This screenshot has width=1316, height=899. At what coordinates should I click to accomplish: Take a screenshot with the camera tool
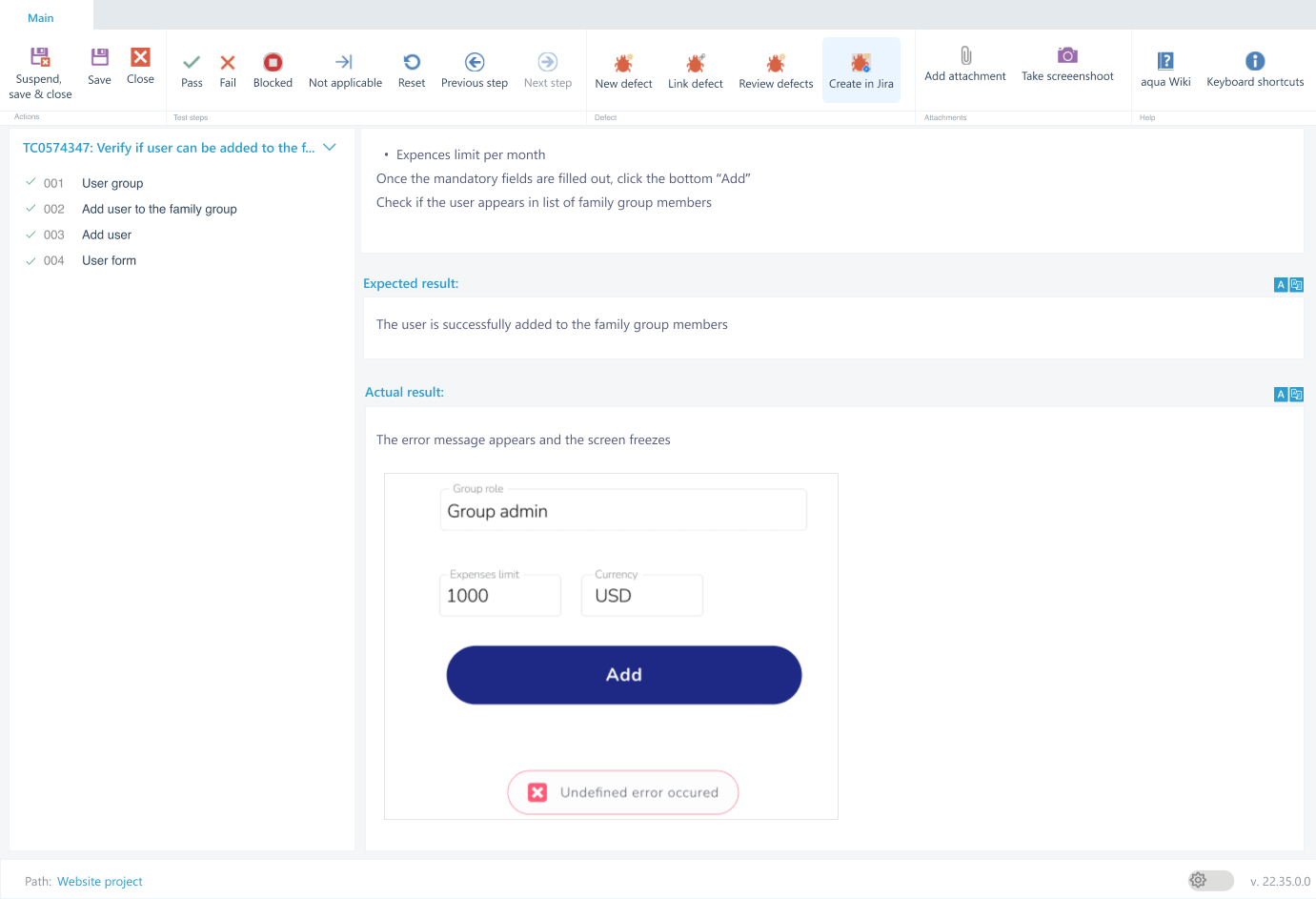click(1066, 65)
